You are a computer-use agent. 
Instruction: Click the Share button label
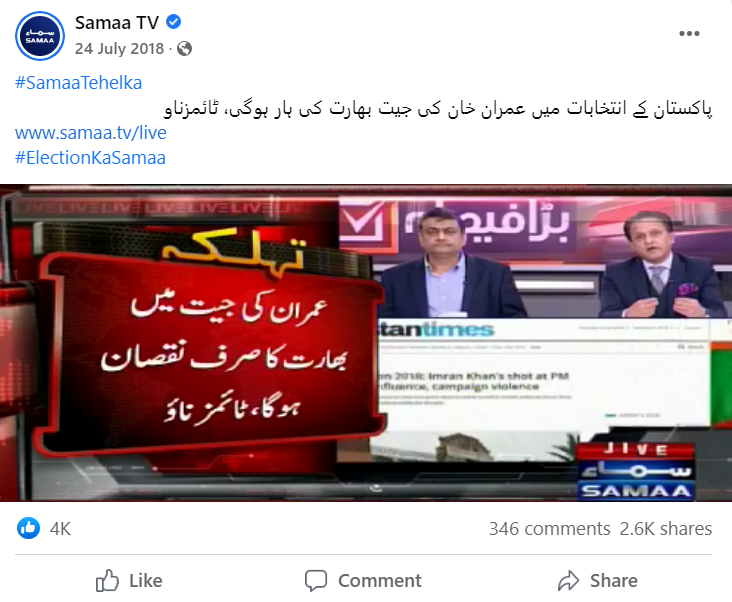(x=613, y=581)
